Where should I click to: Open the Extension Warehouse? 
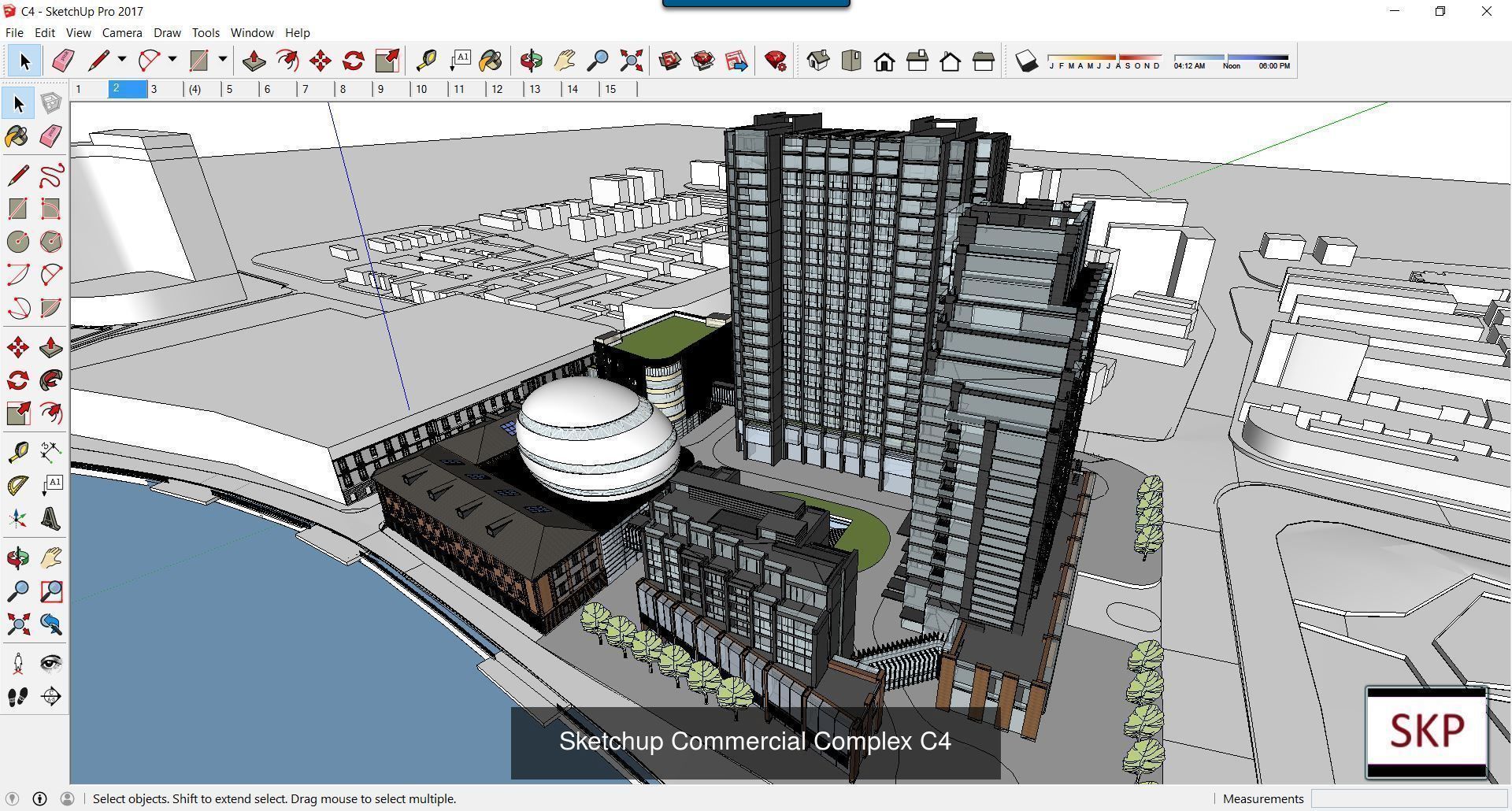pos(703,61)
